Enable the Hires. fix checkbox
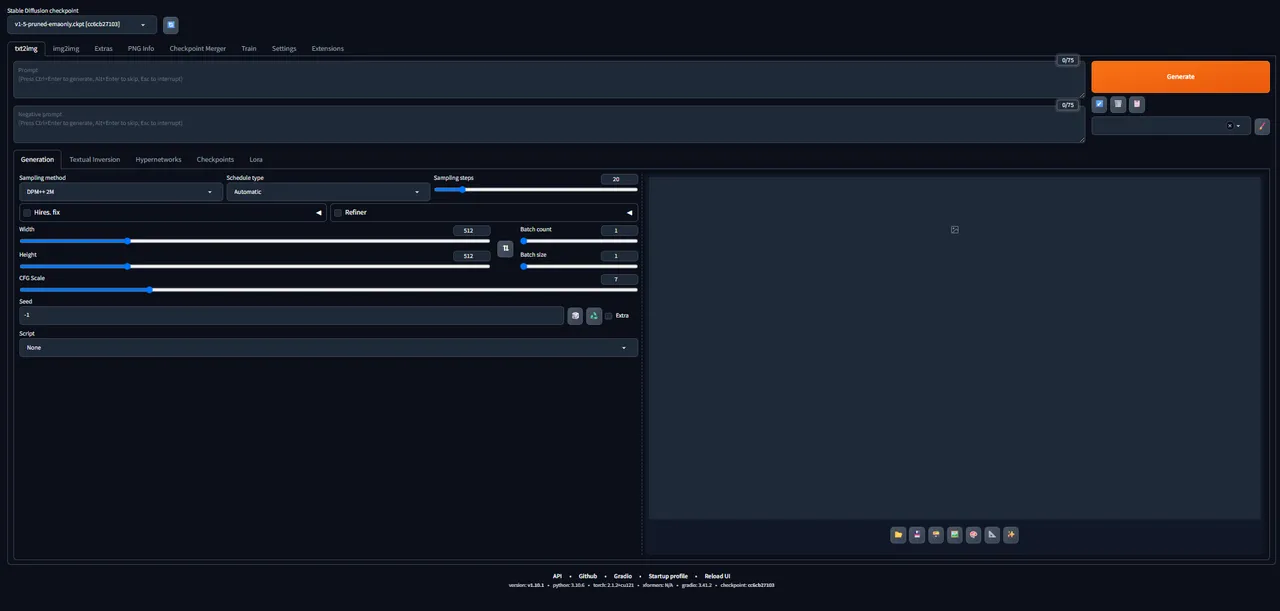 tap(27, 213)
